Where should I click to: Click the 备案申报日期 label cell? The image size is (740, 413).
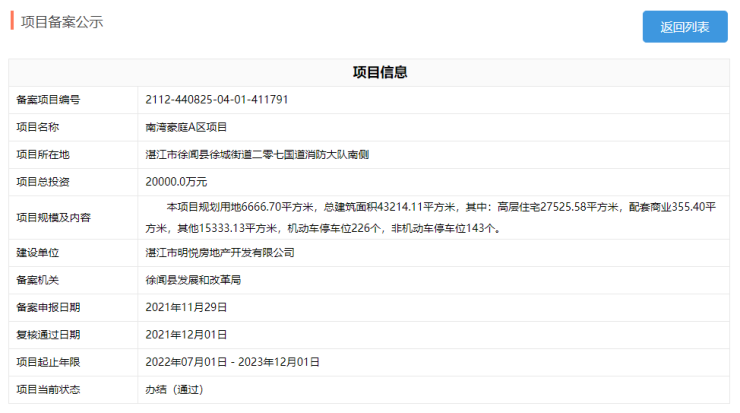[x=73, y=307]
